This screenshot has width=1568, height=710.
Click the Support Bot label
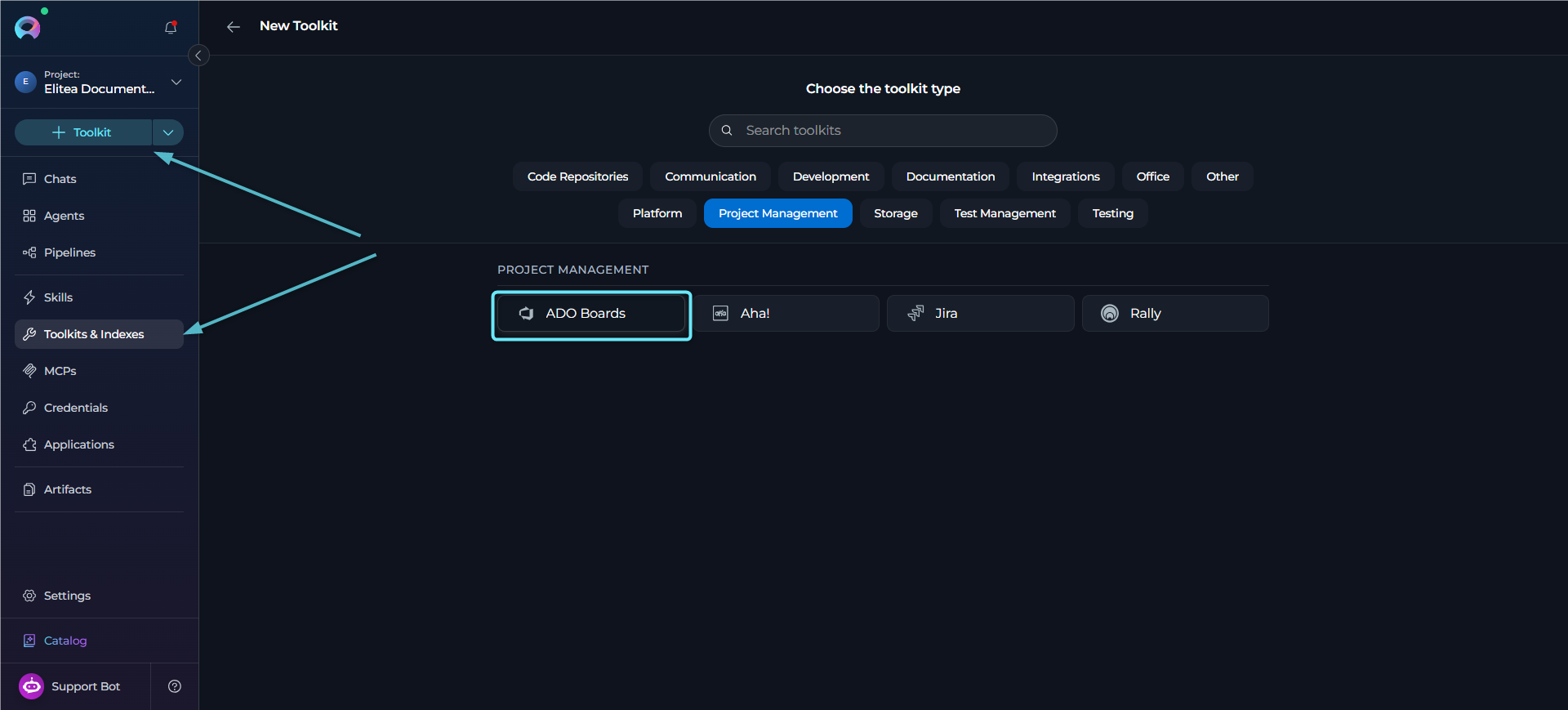pos(86,686)
